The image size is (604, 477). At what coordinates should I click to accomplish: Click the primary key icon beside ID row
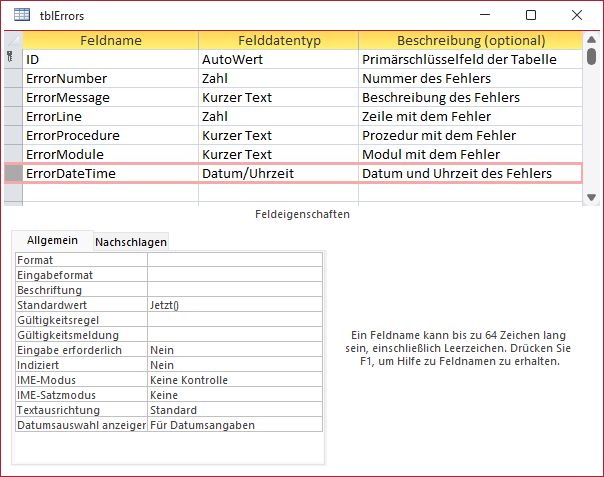pos(10,57)
